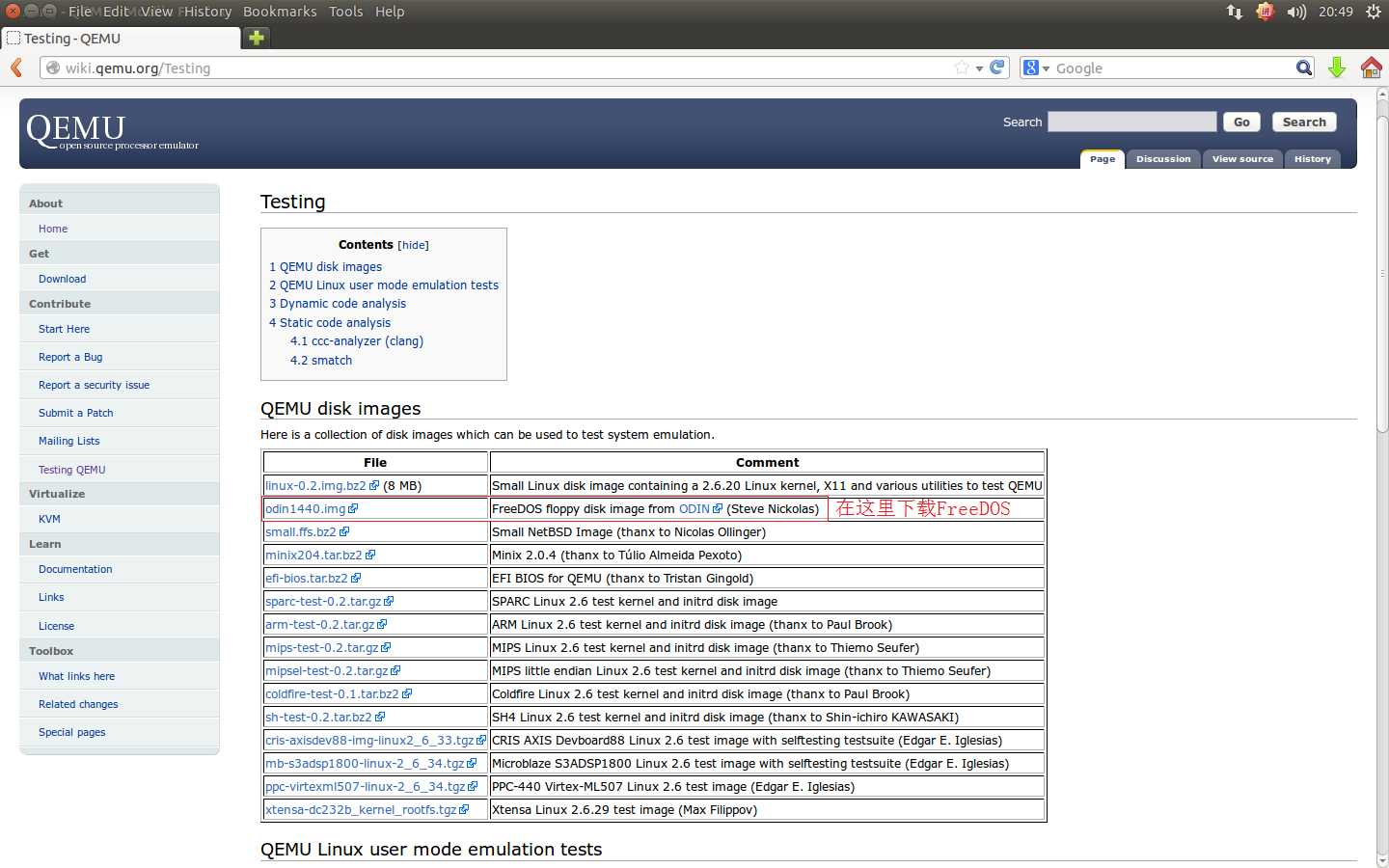This screenshot has width=1389, height=868.
Task: Open the downloads green arrow icon
Action: coord(1337,68)
